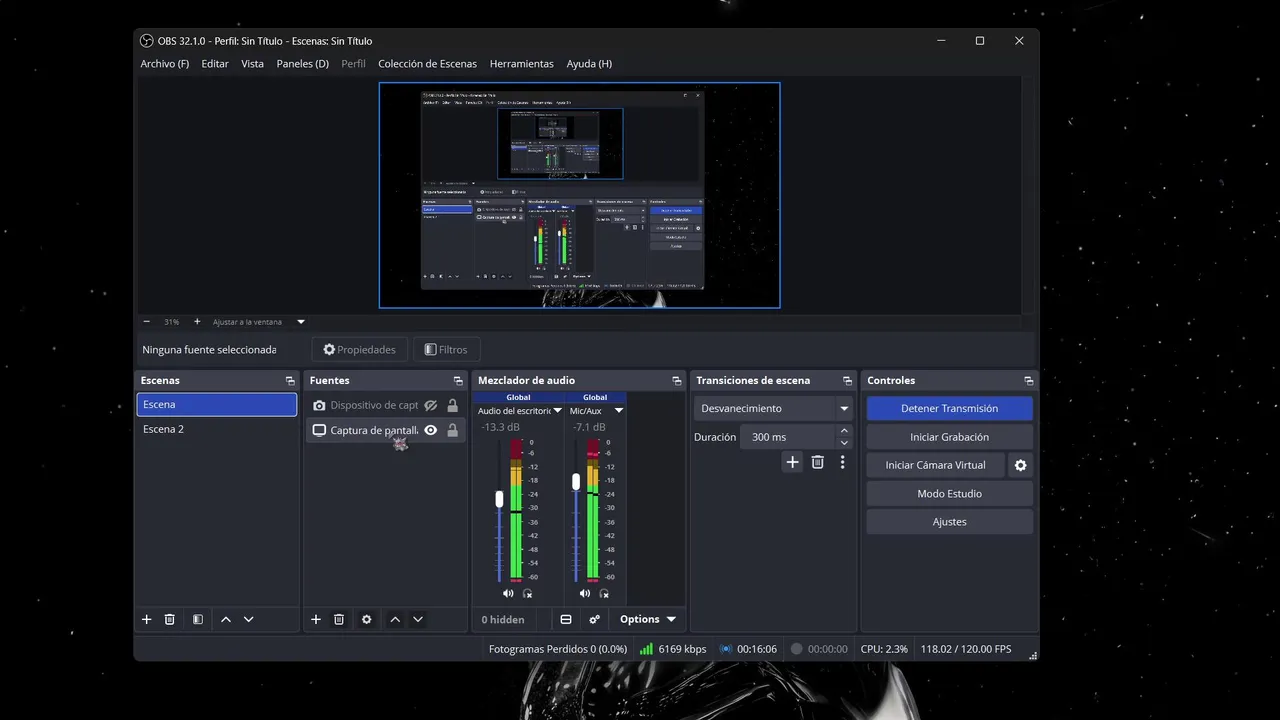
Task: Open the Herramientas menu
Action: 521,64
